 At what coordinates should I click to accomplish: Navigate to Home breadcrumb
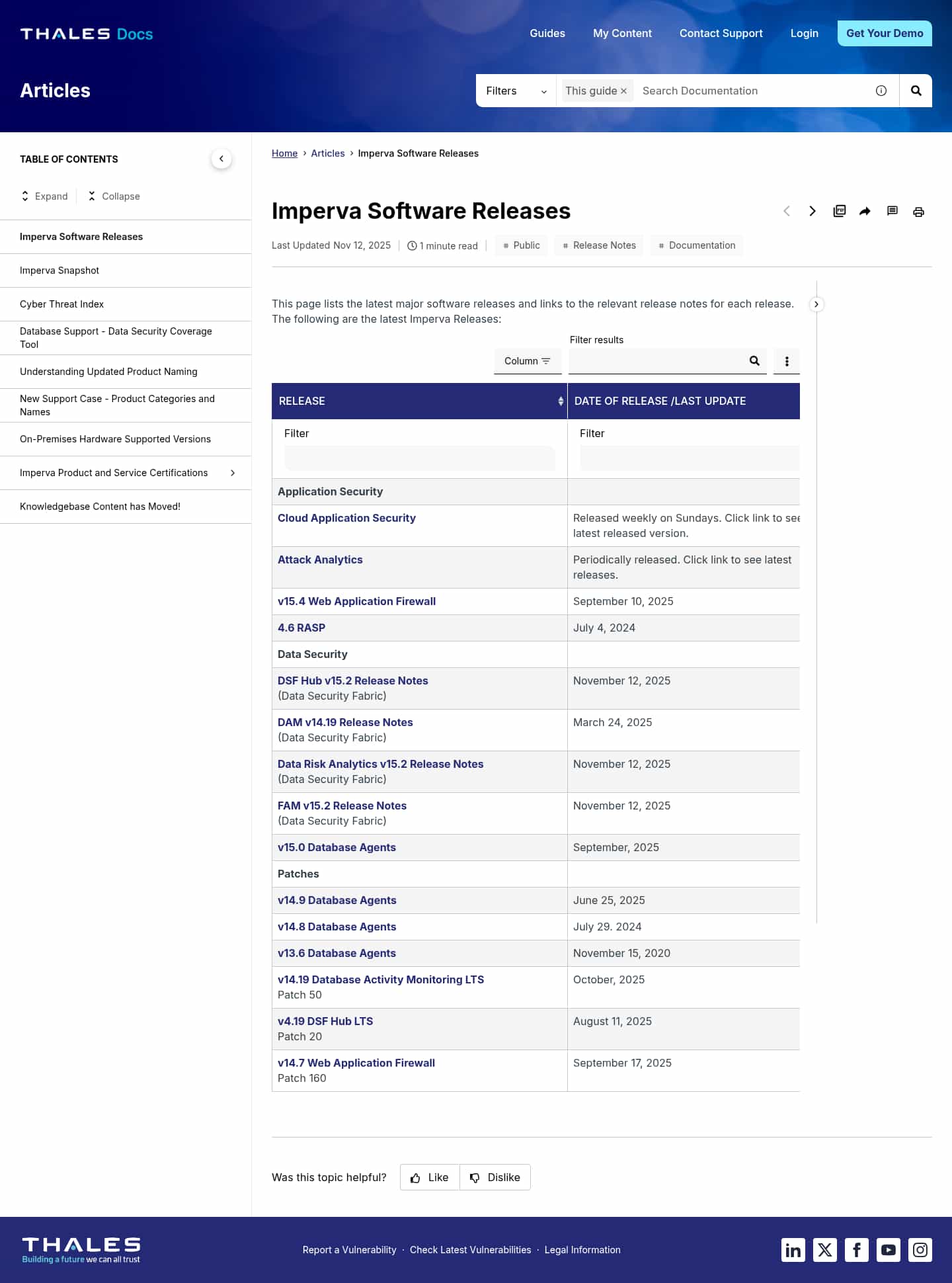click(284, 153)
